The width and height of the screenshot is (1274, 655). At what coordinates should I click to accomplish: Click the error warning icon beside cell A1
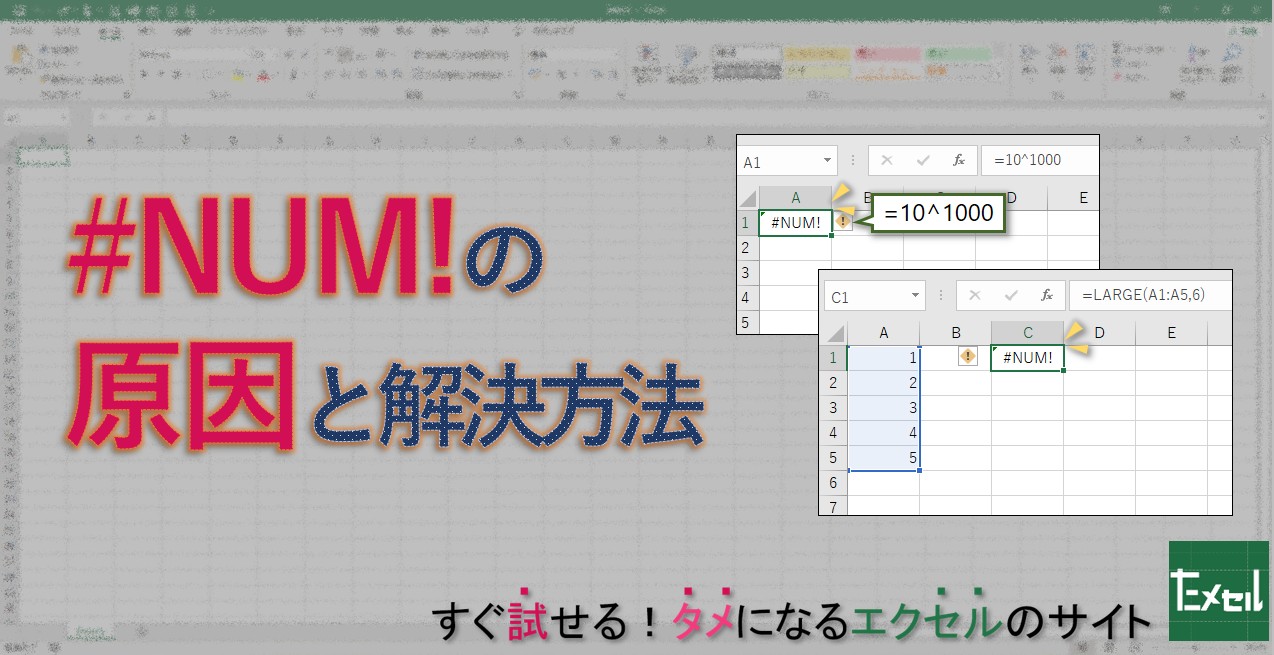point(844,222)
